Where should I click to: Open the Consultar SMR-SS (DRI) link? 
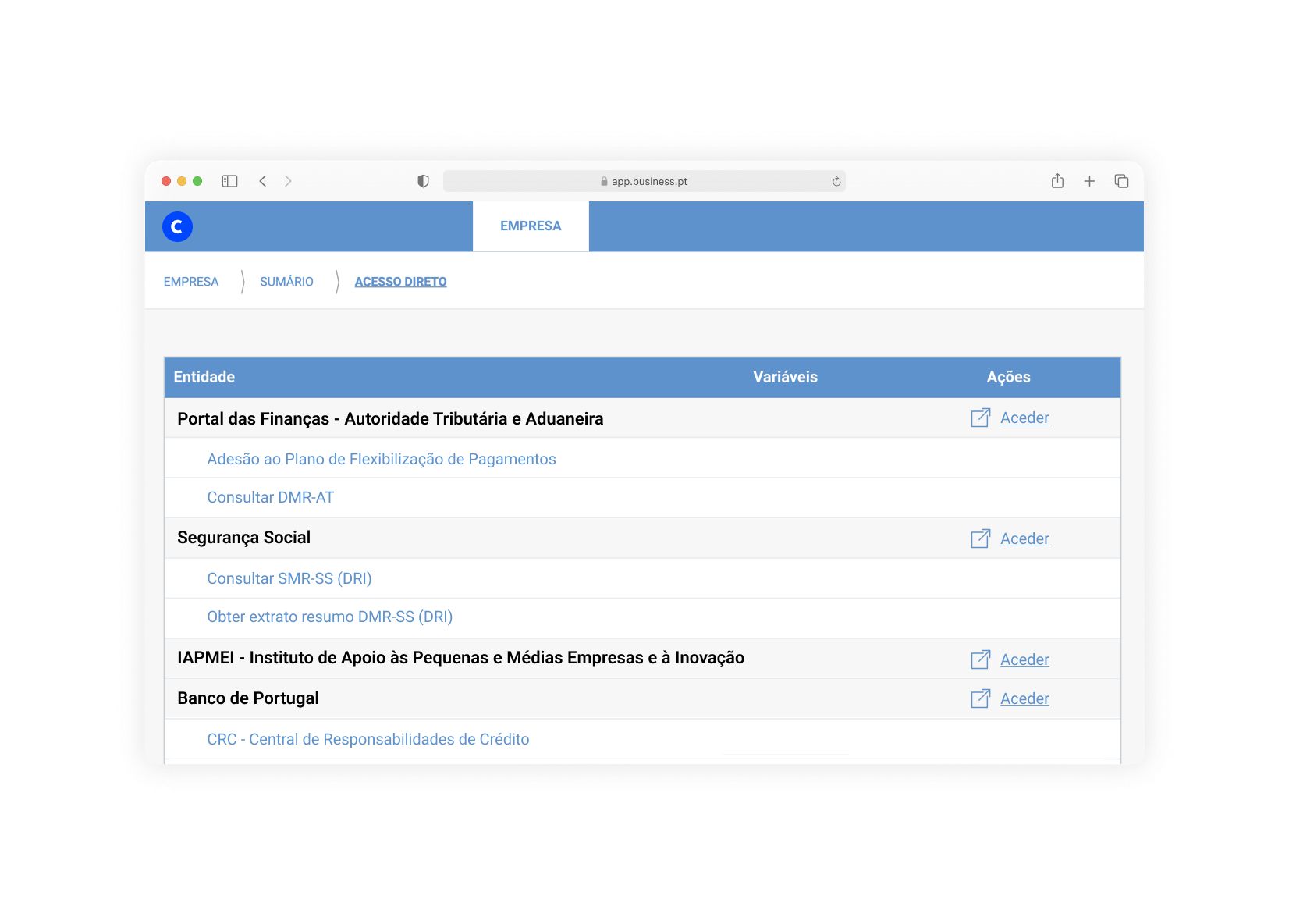click(289, 578)
